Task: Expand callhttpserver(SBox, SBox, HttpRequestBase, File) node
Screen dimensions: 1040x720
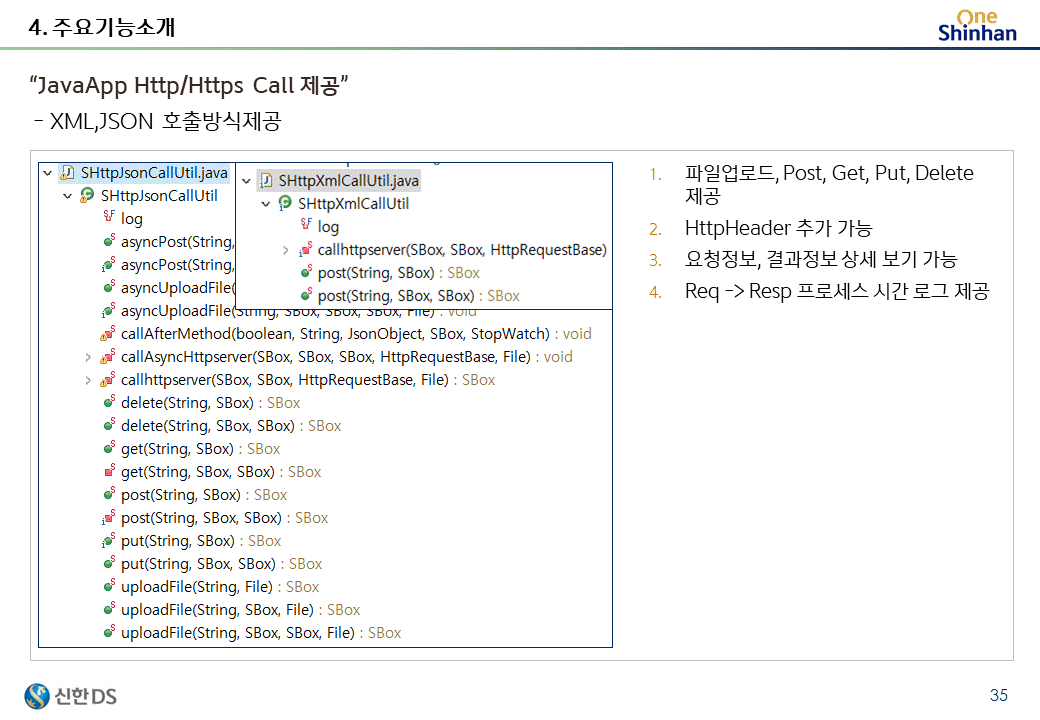Action: 88,381
